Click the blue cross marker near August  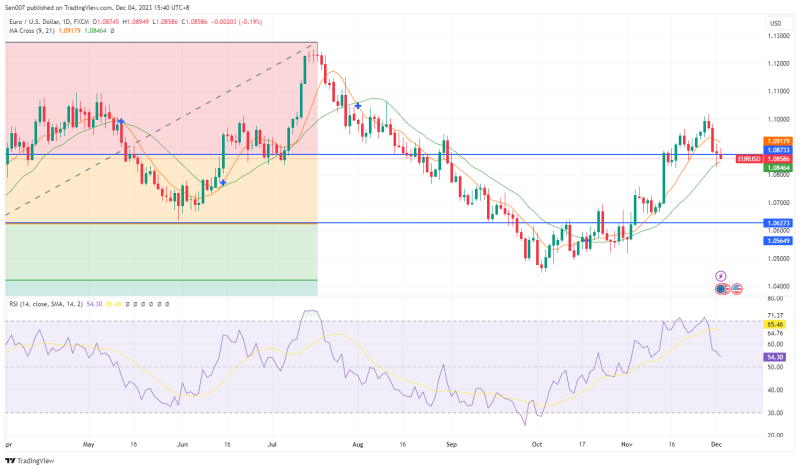click(358, 105)
